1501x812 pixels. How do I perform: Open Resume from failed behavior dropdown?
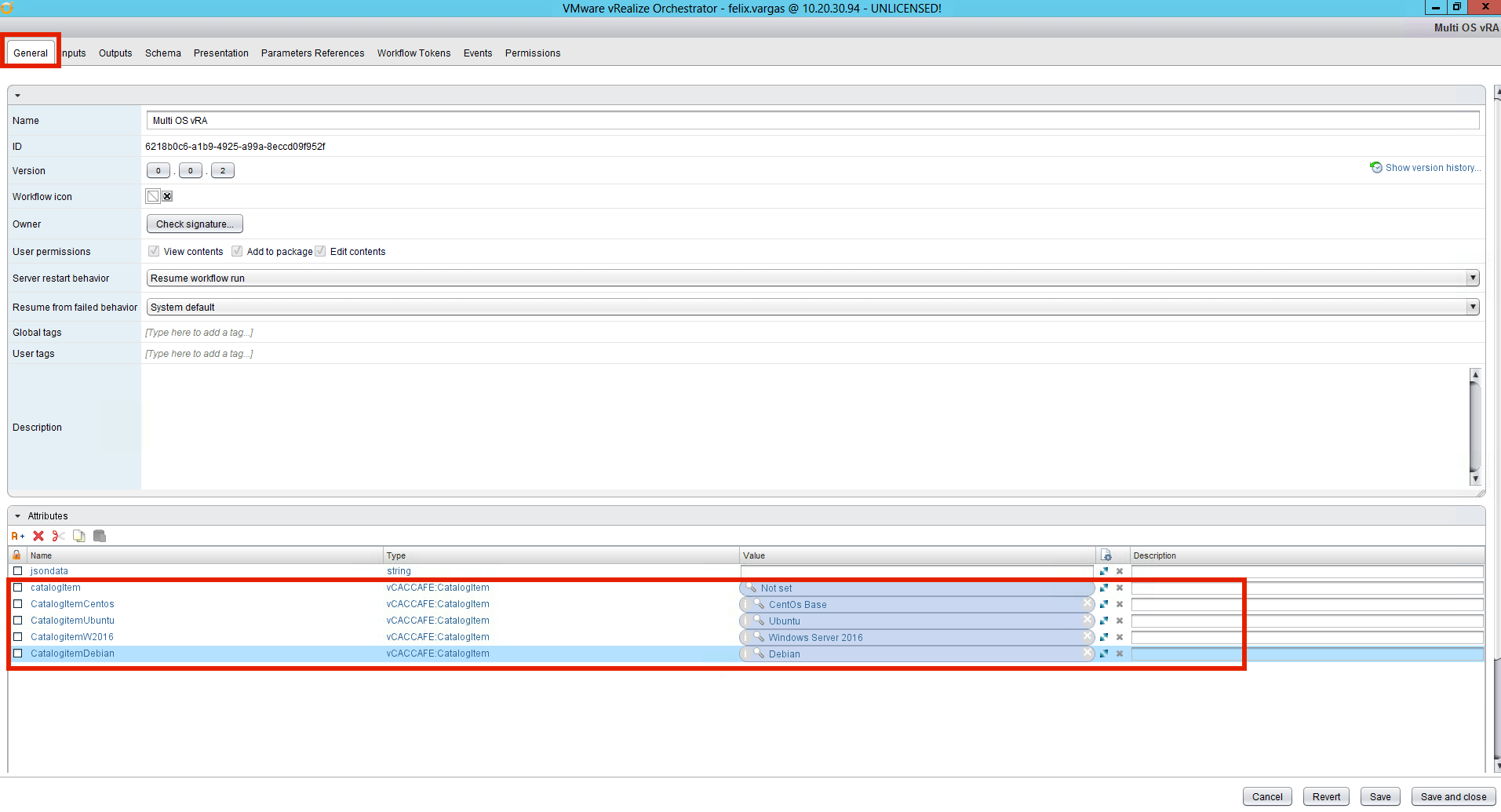tap(813, 307)
